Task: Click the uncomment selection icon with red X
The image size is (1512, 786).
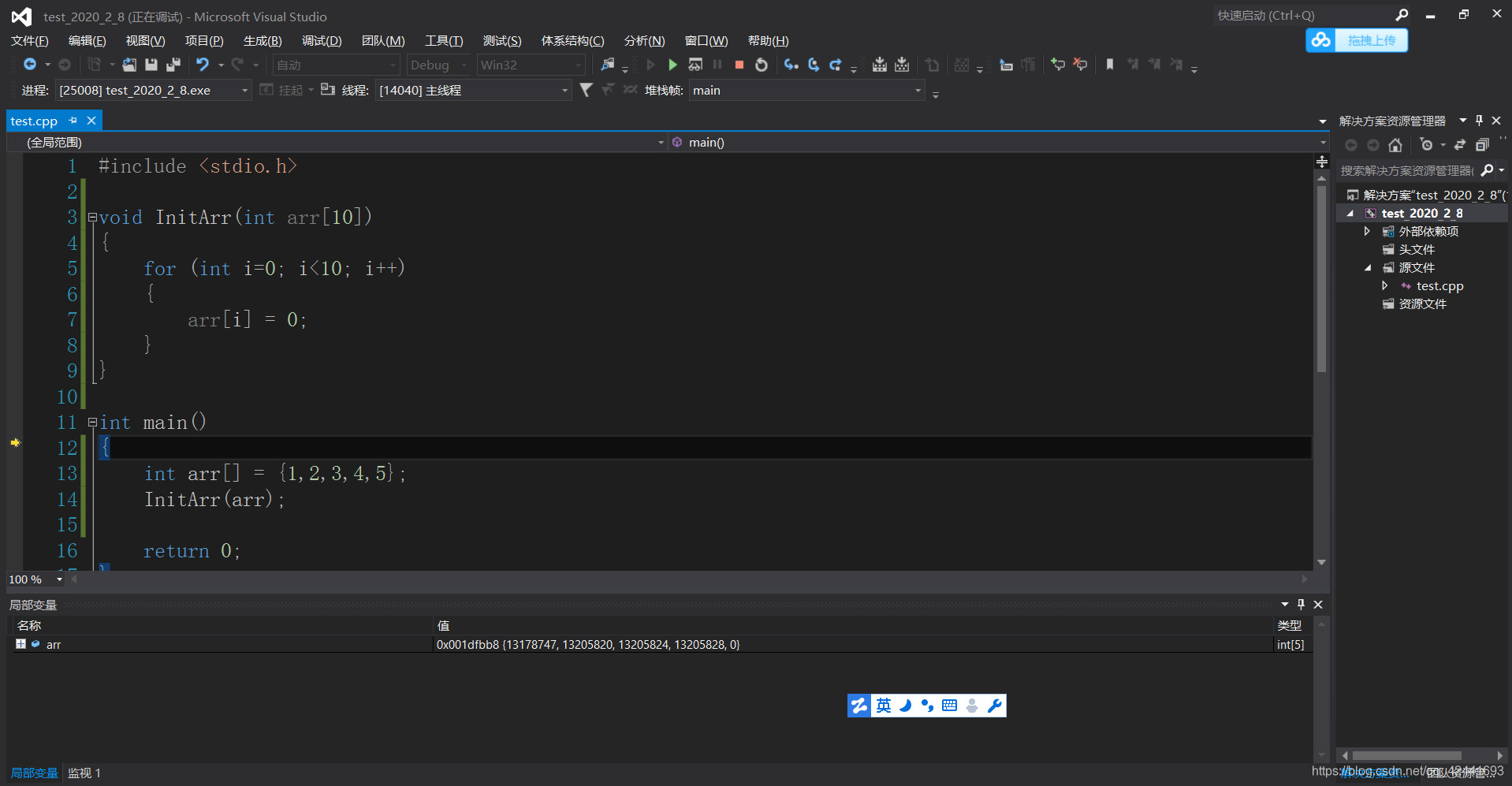Action: click(1080, 65)
